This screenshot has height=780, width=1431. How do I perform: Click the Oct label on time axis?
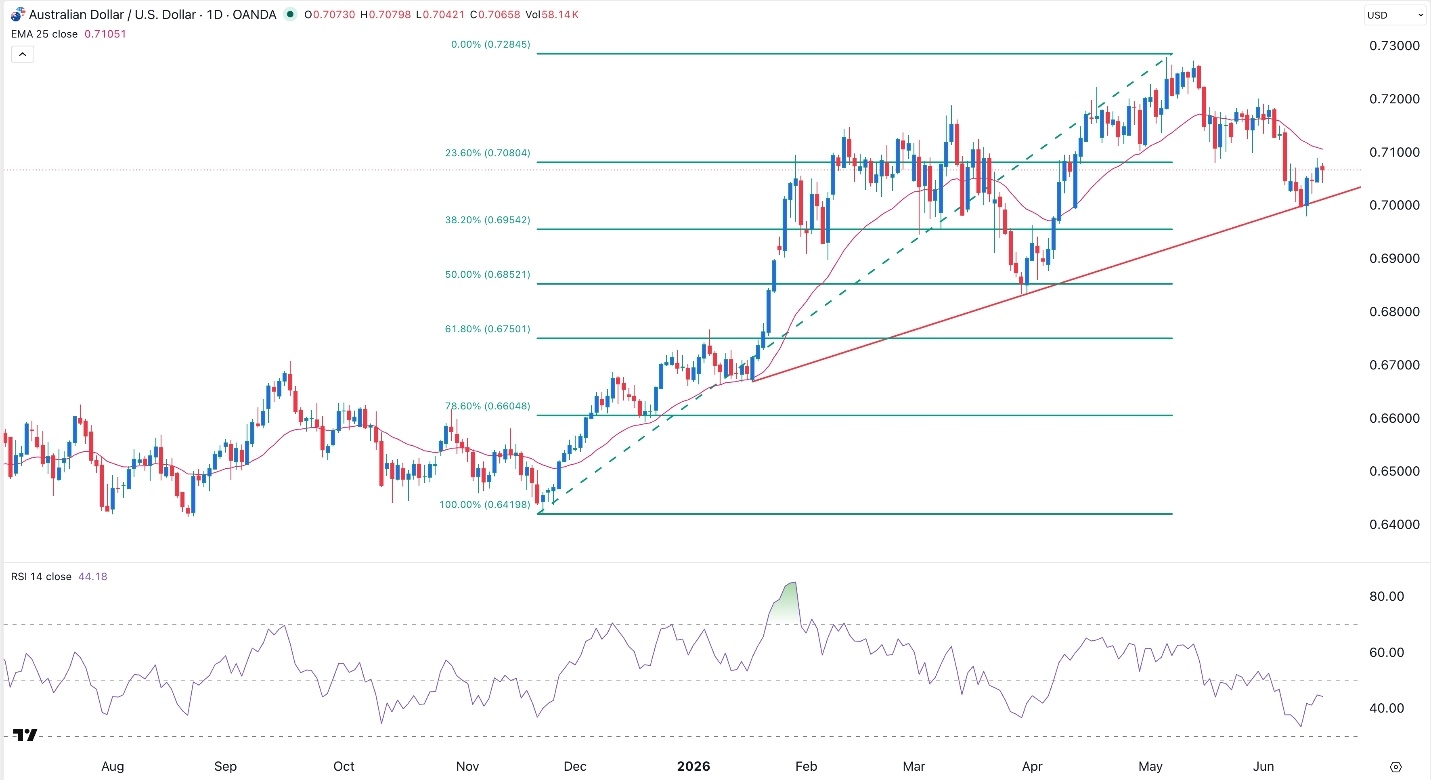[x=344, y=767]
